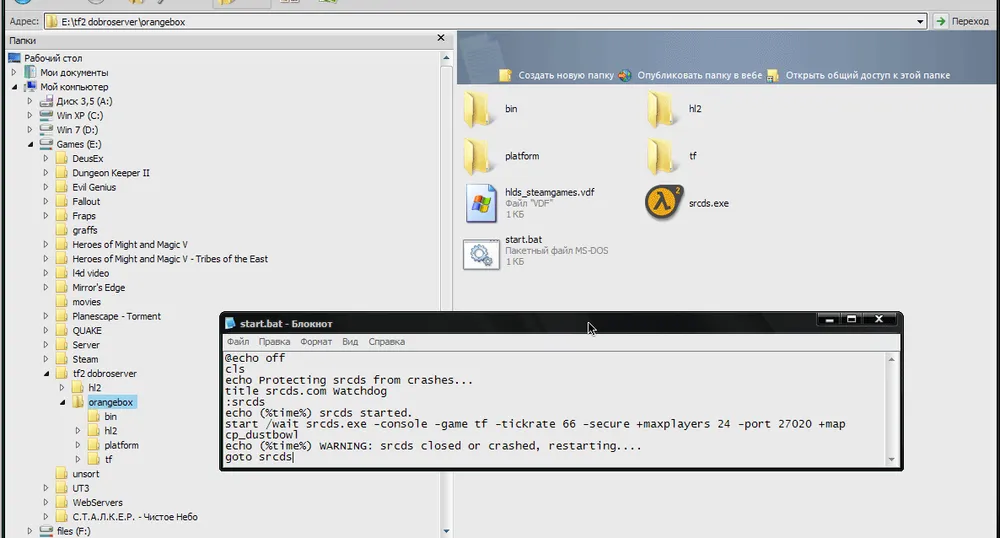Open the Файл menu in Notepad

(237, 342)
